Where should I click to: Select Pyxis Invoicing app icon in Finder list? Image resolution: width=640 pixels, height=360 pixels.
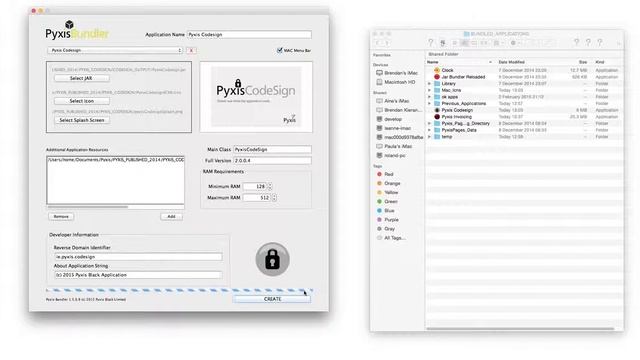click(x=437, y=117)
